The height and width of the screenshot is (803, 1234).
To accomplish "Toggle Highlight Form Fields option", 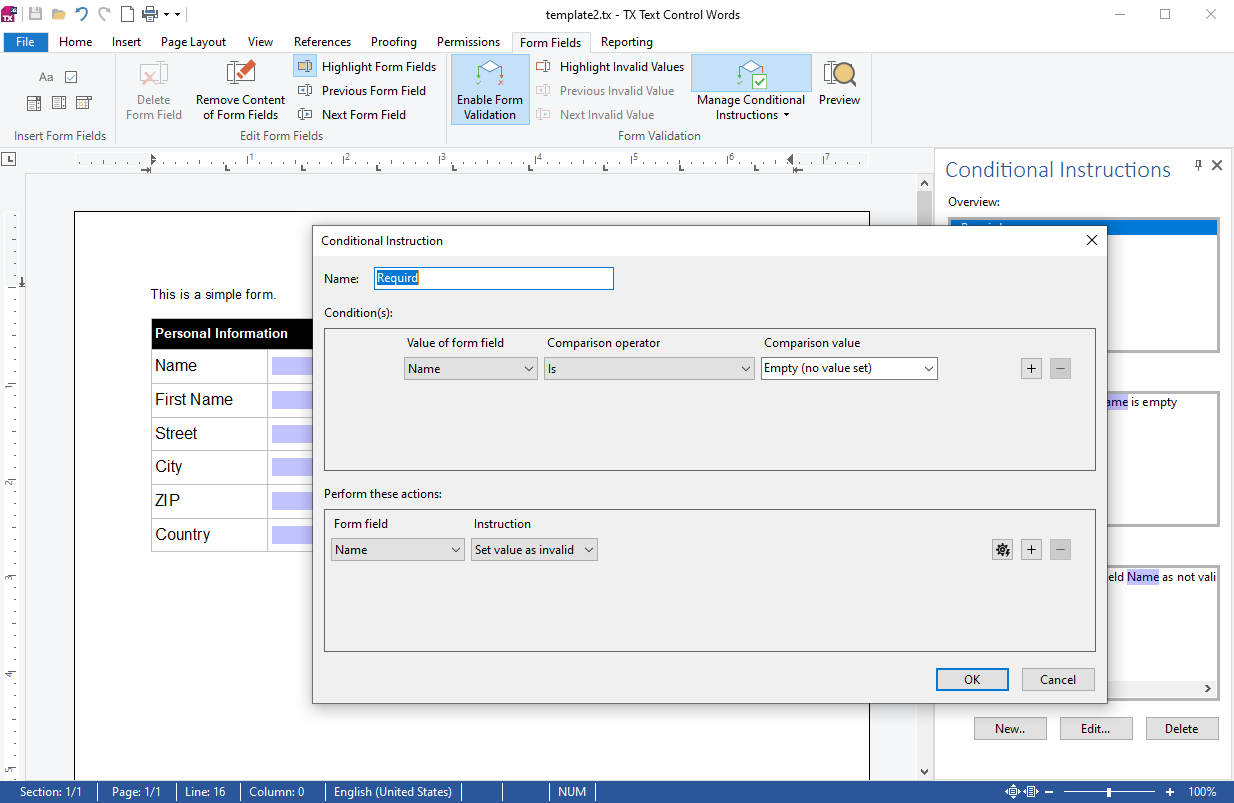I will pyautogui.click(x=366, y=67).
